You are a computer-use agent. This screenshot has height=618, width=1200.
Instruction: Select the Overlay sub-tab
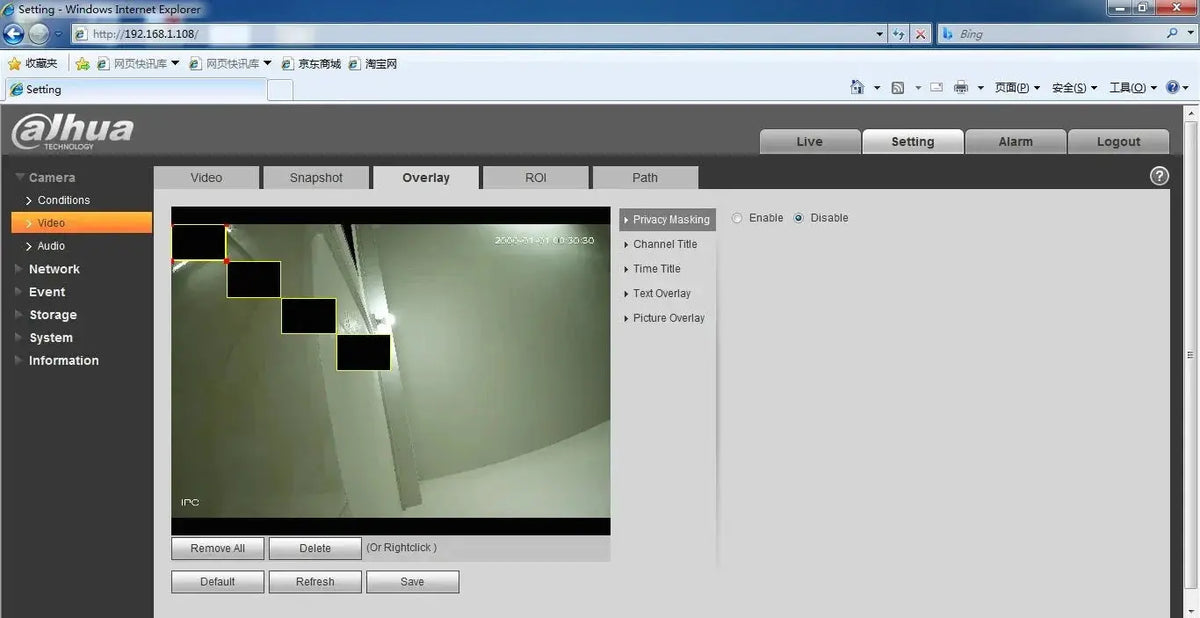(x=426, y=178)
